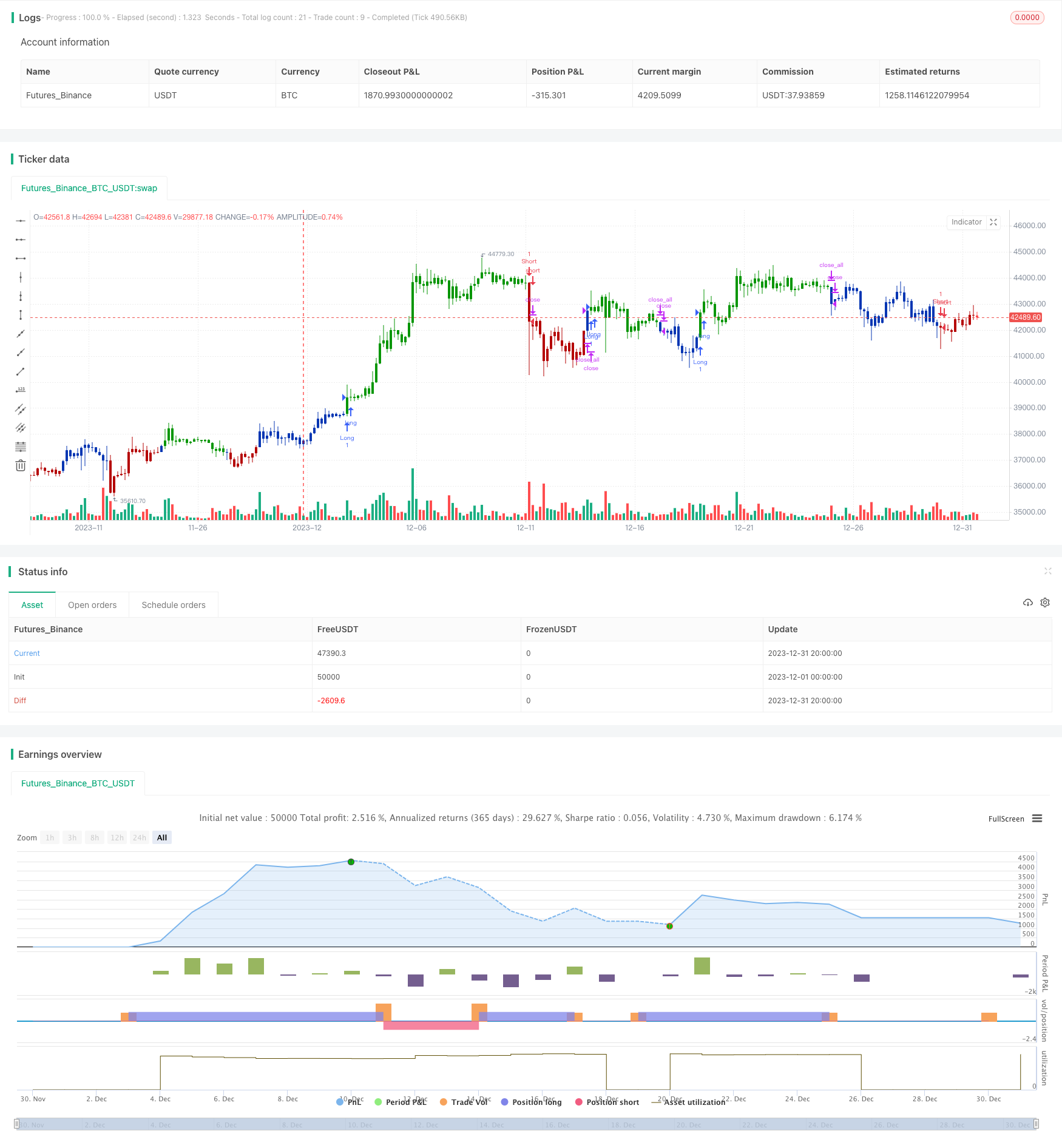Image resolution: width=1062 pixels, height=1148 pixels.
Task: Click the green peak marker on PnL line
Action: pos(351,862)
